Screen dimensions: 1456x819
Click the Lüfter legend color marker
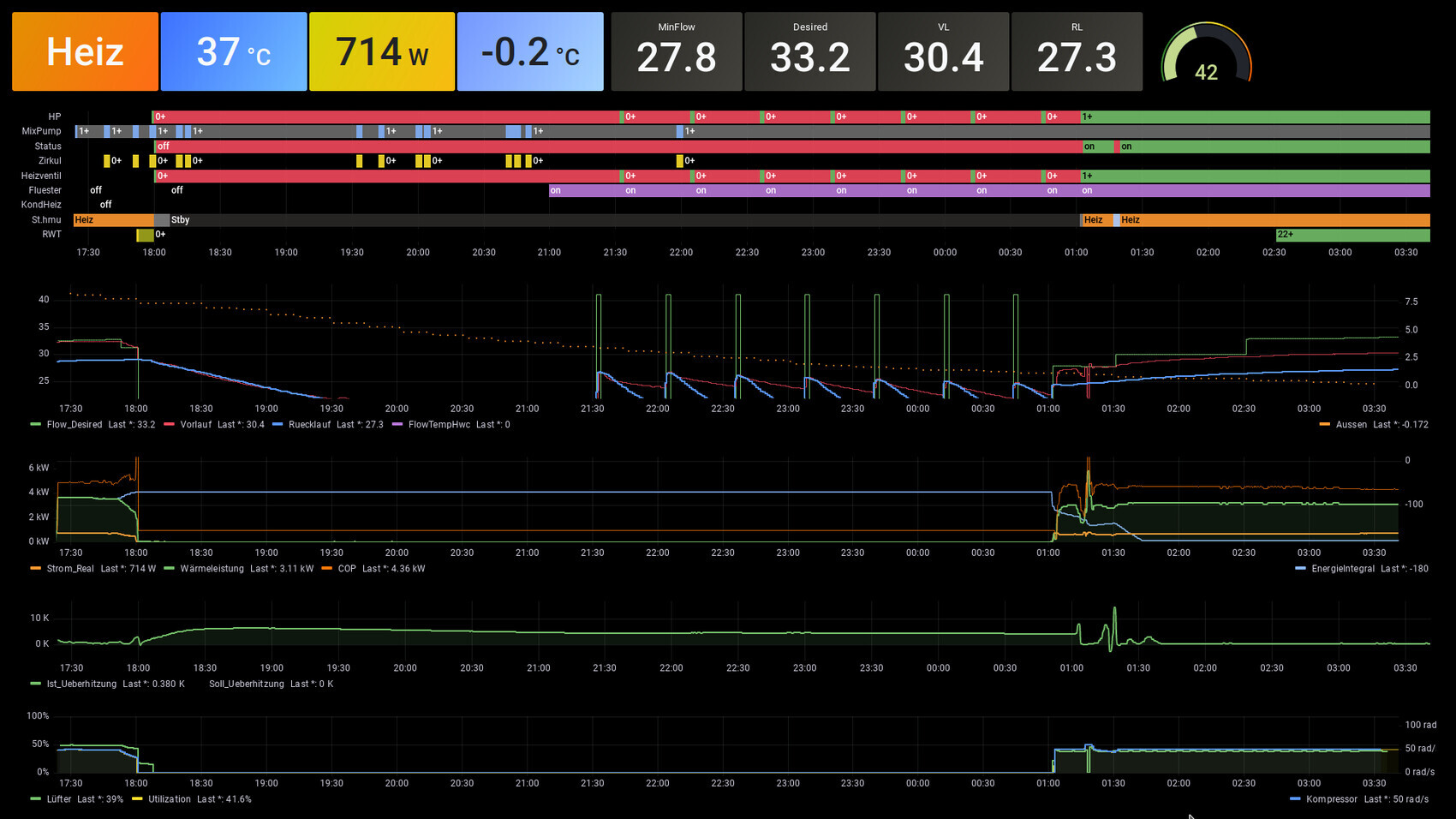(x=35, y=799)
